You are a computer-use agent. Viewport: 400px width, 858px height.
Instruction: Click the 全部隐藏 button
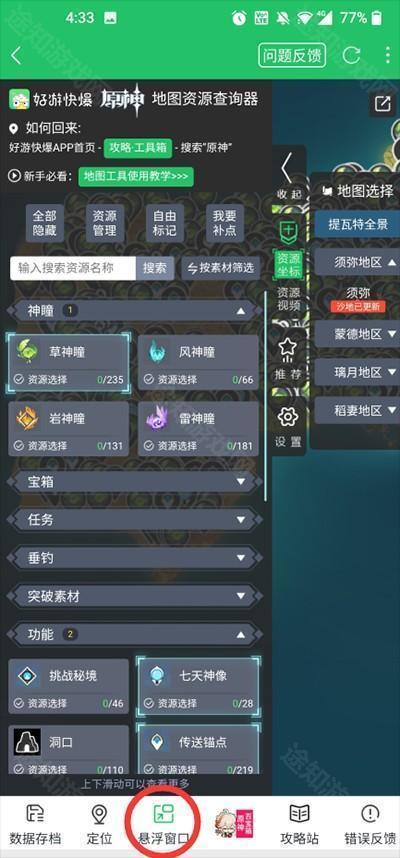[44, 223]
